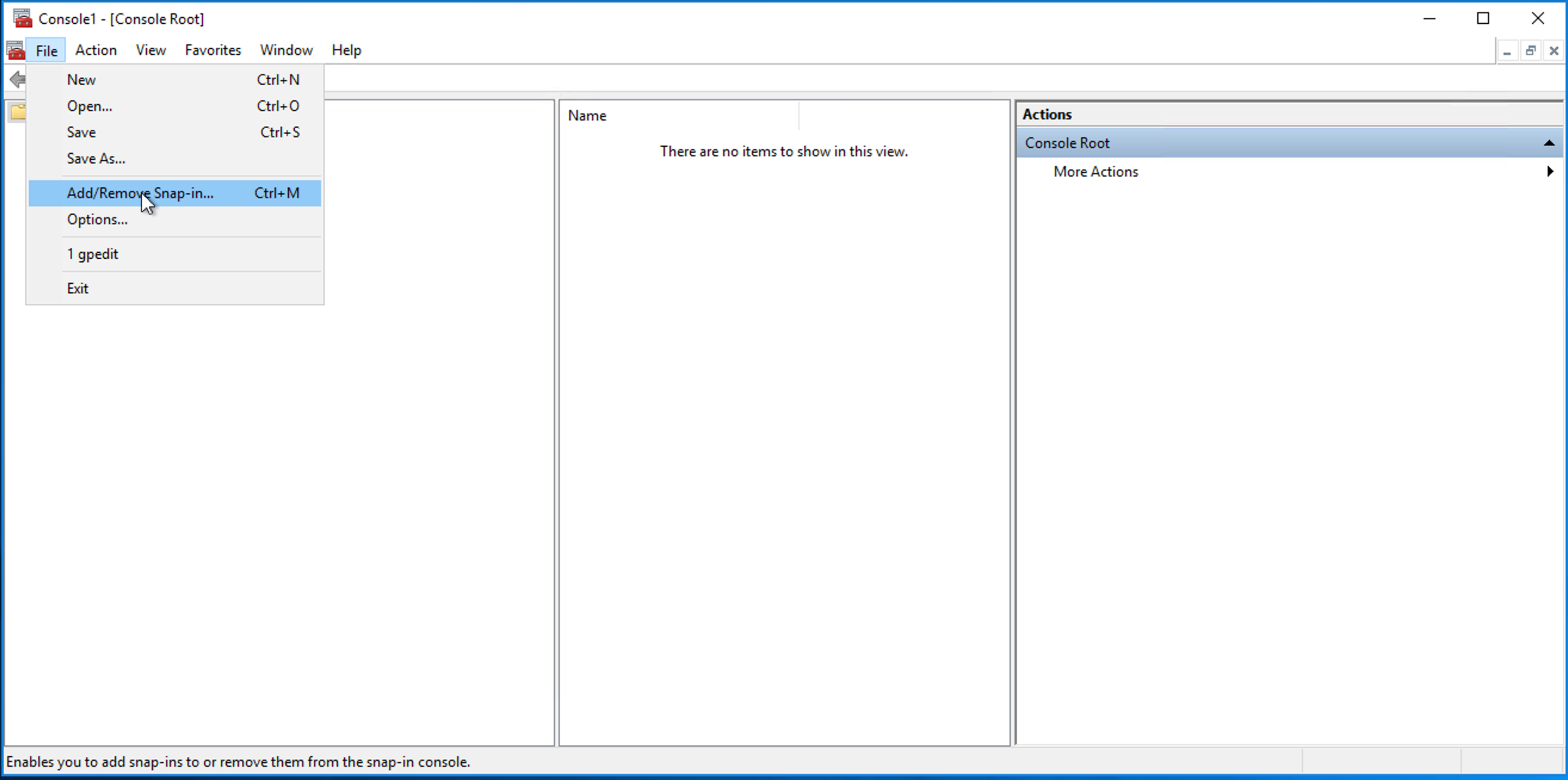Expand the More Actions submenu arrow
The width and height of the screenshot is (1568, 780).
tap(1550, 172)
